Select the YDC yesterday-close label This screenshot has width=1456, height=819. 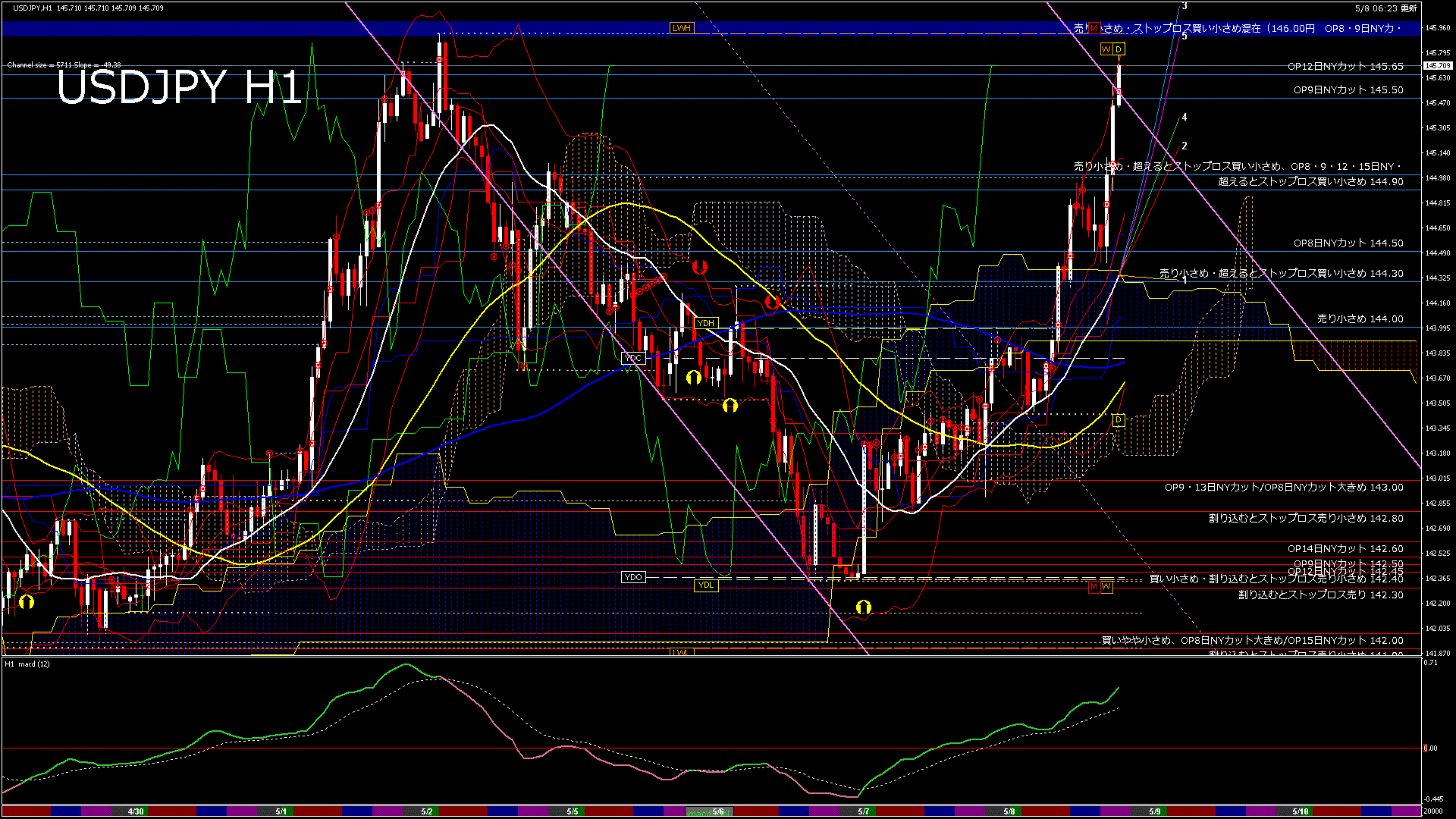[632, 358]
